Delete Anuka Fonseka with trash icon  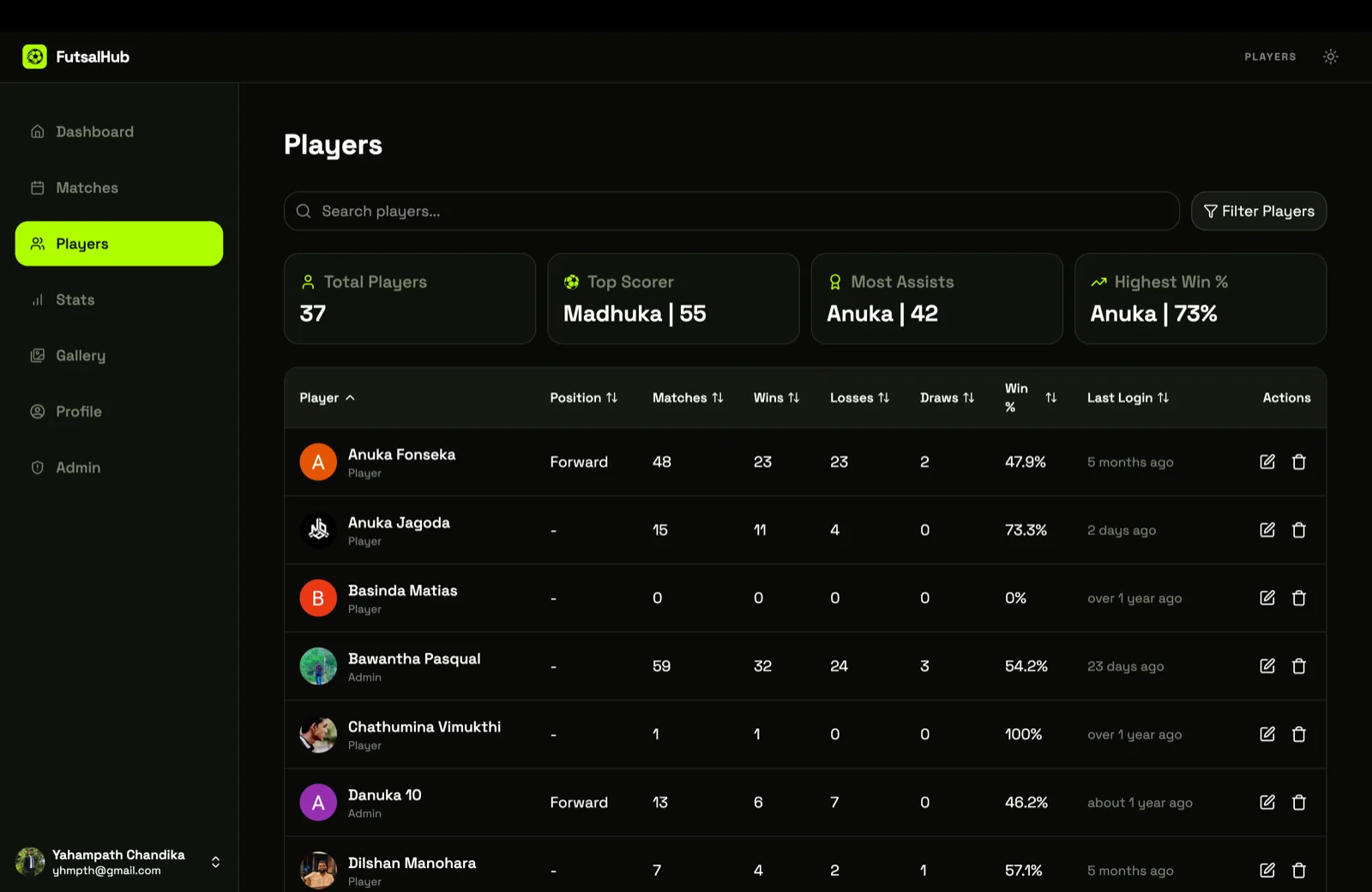(1299, 461)
